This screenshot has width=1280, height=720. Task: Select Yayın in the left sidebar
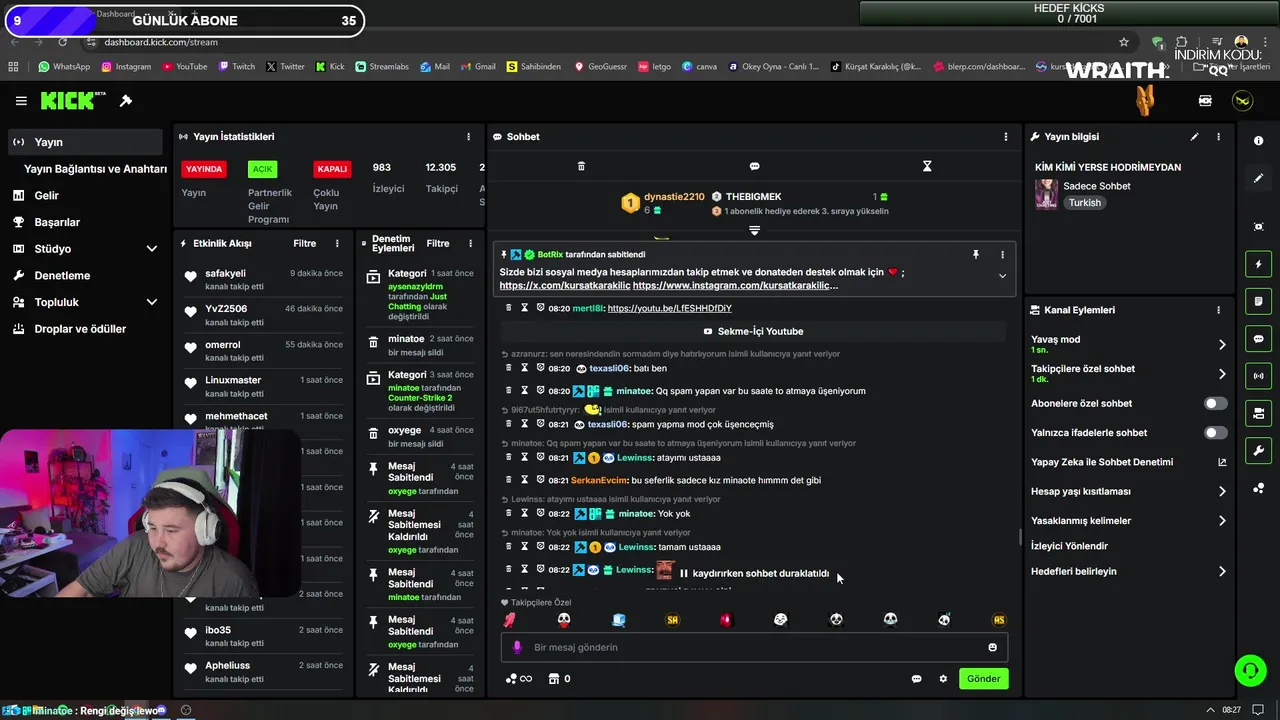pos(86,142)
